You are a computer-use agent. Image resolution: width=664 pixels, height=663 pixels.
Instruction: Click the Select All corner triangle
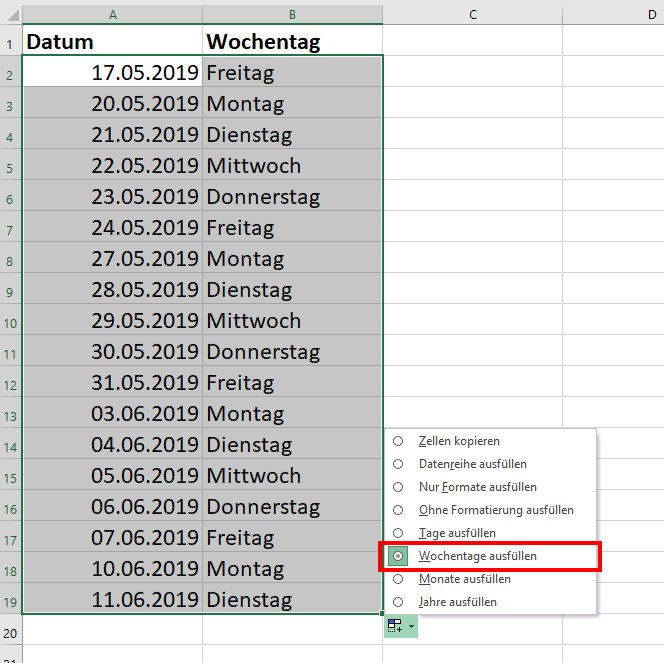point(12,15)
